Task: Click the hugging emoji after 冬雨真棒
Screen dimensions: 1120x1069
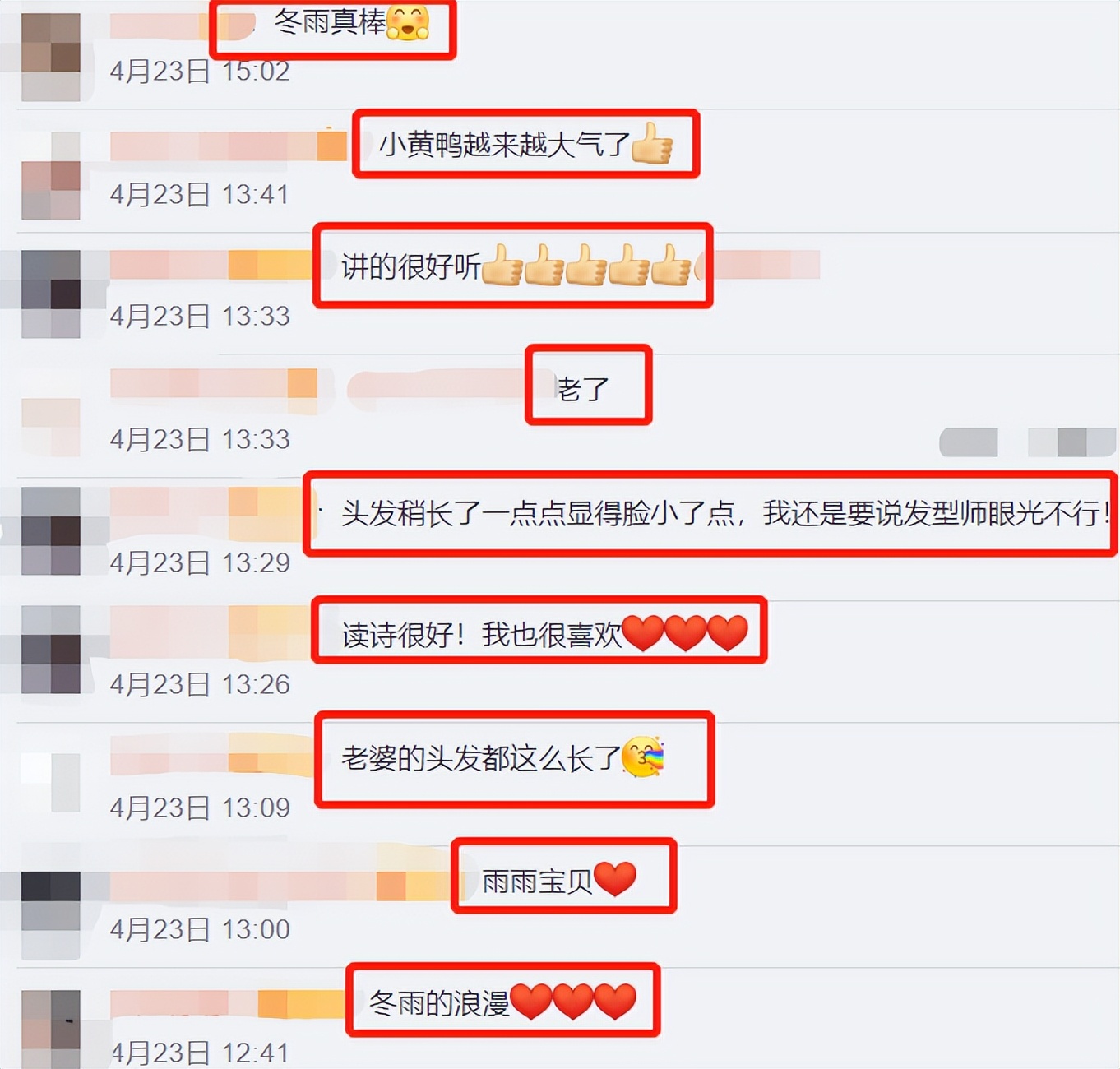Action: coord(408,21)
